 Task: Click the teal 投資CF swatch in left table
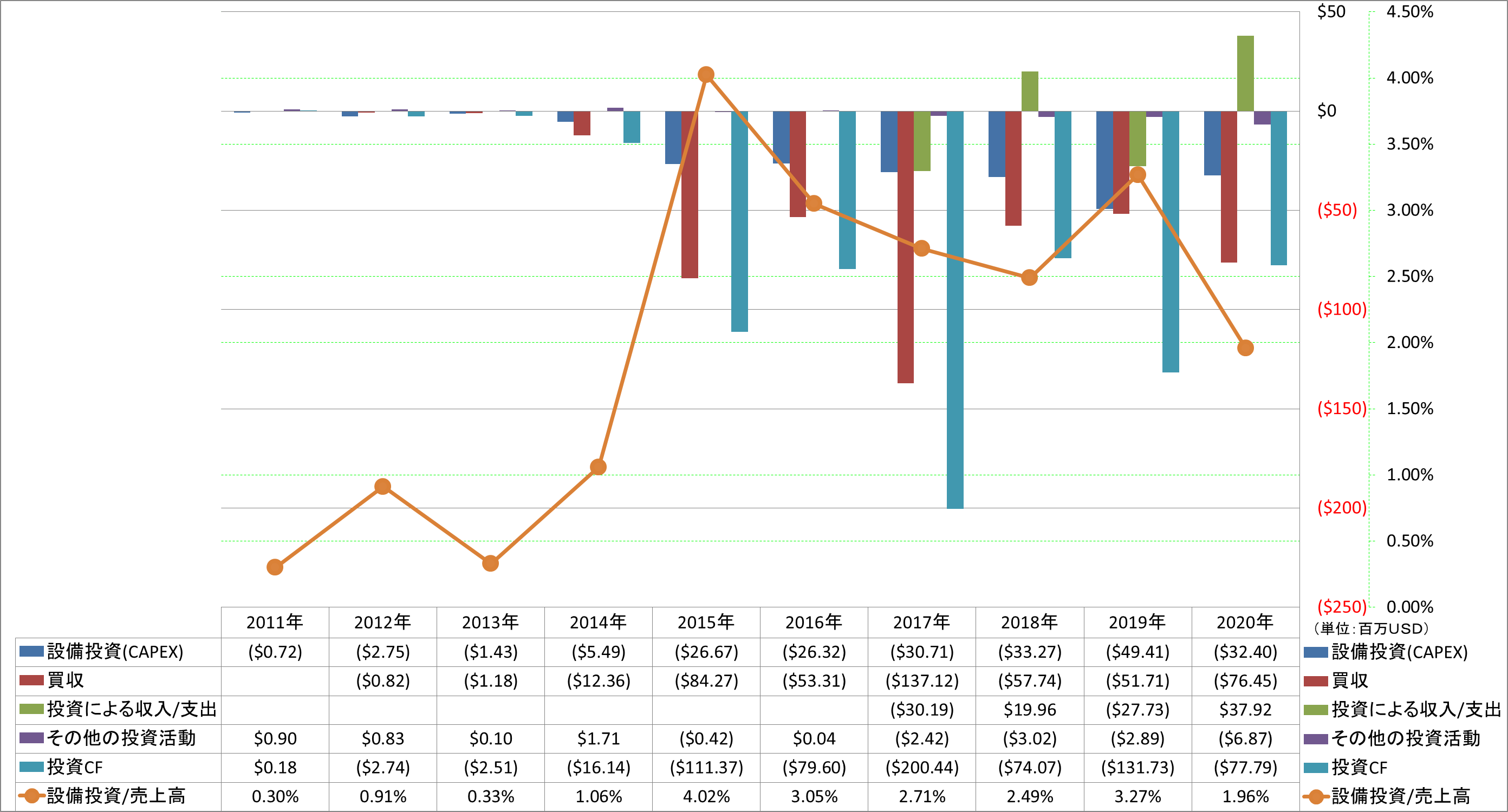point(31,767)
